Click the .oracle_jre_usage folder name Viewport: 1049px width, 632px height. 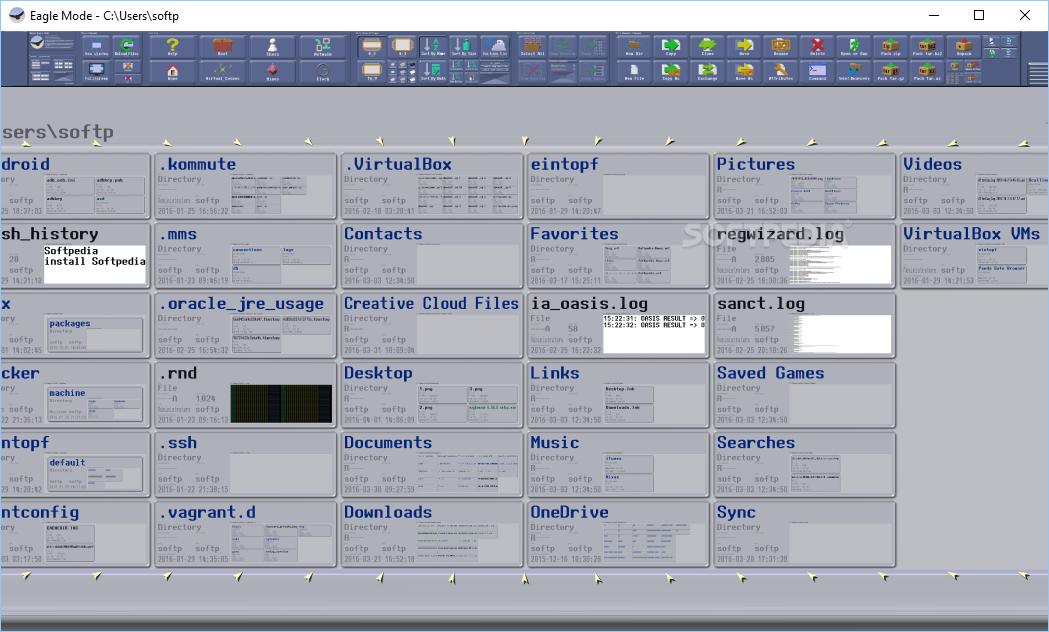click(241, 304)
